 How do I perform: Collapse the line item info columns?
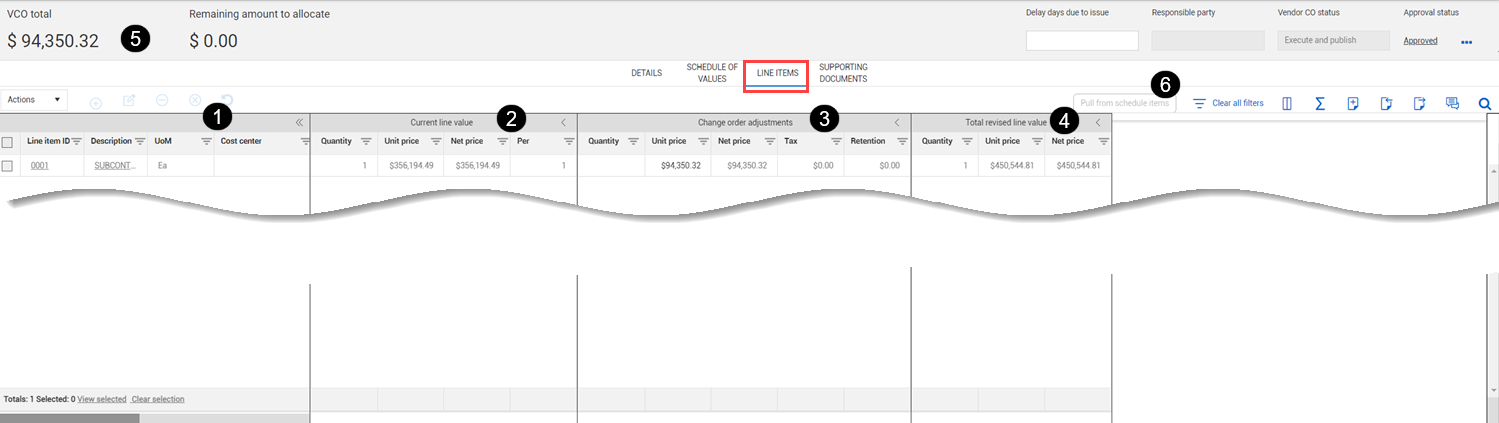[299, 122]
